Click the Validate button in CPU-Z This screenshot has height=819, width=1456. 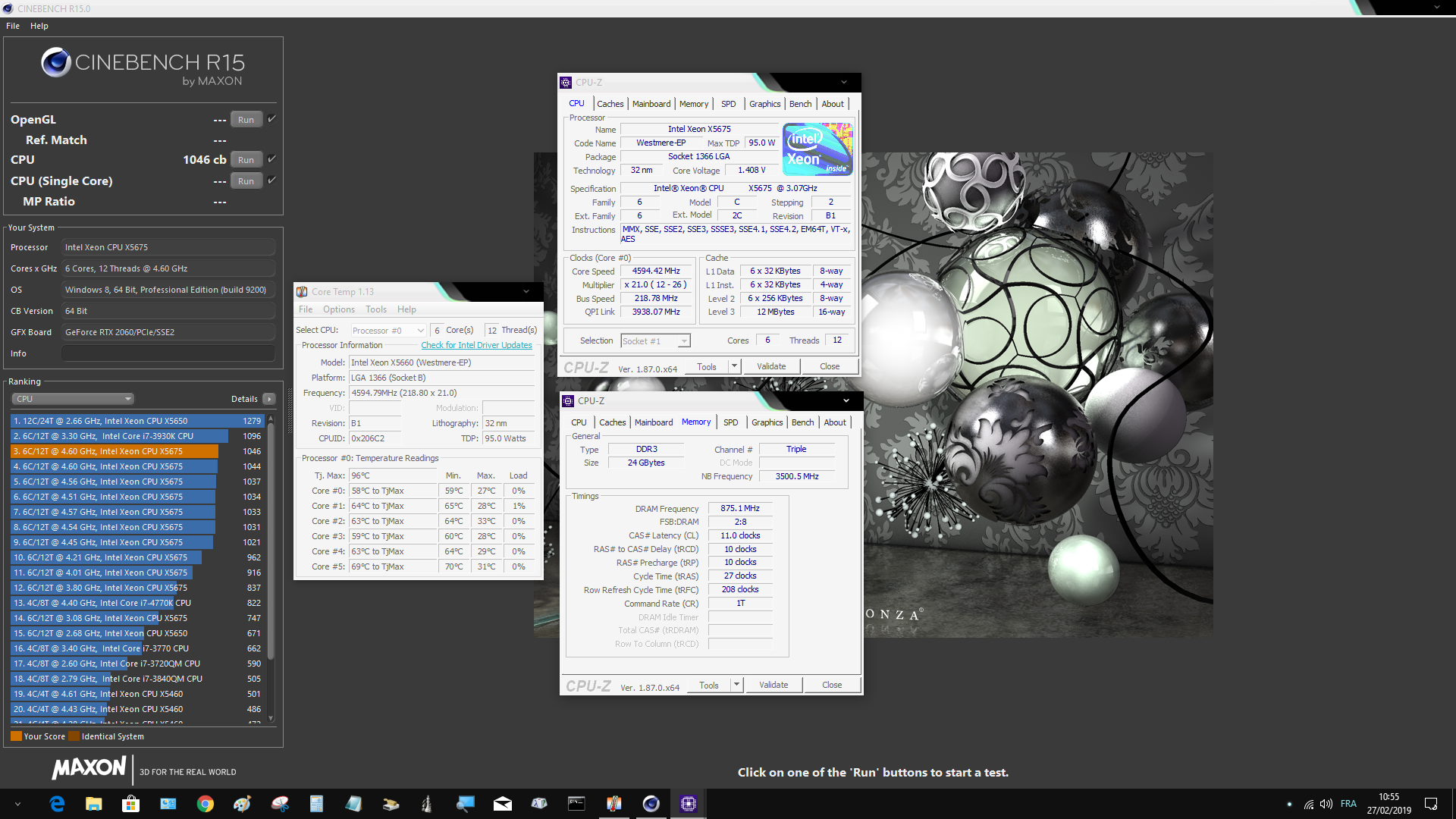[770, 366]
